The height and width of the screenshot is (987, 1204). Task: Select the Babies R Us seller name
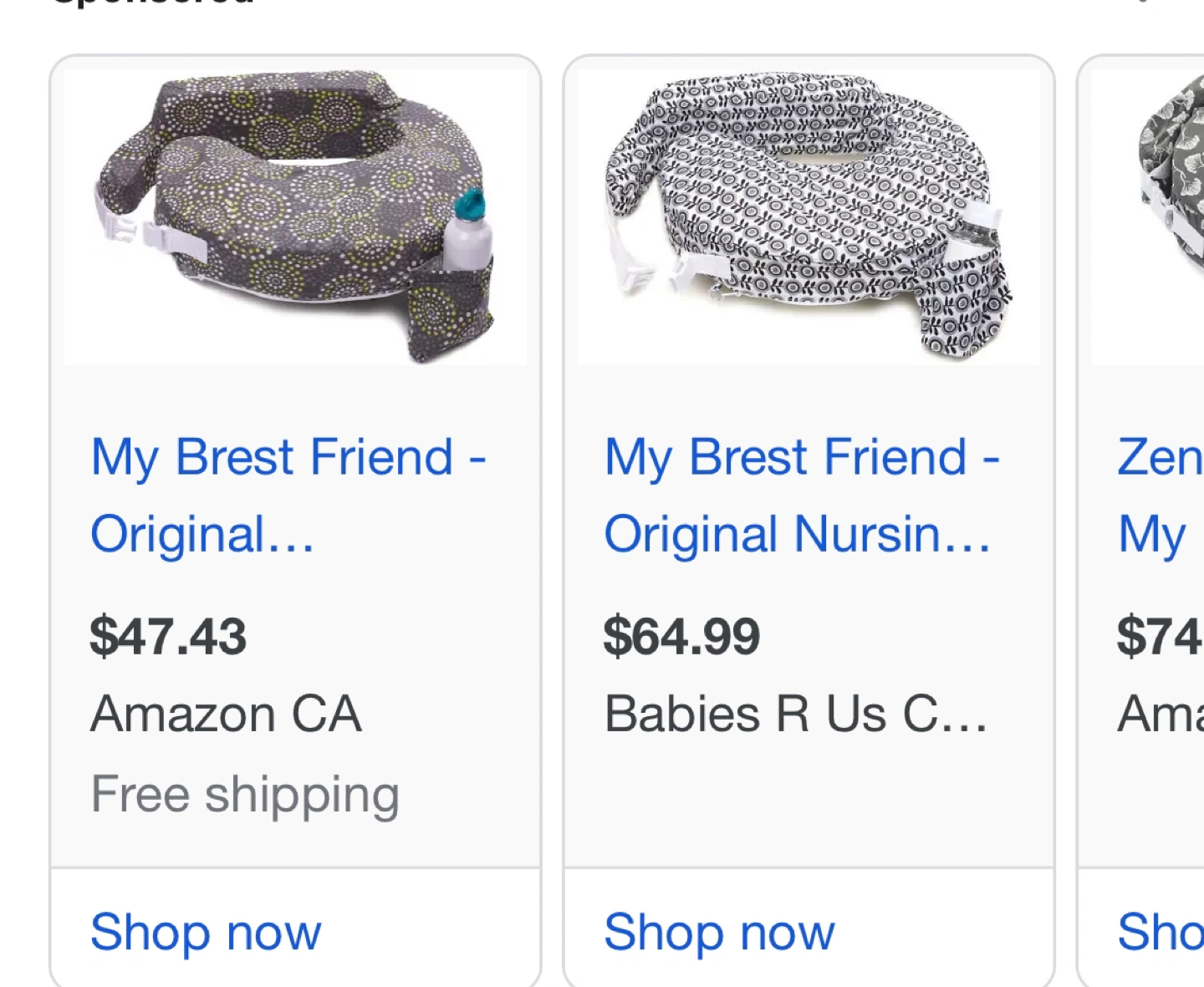point(795,715)
